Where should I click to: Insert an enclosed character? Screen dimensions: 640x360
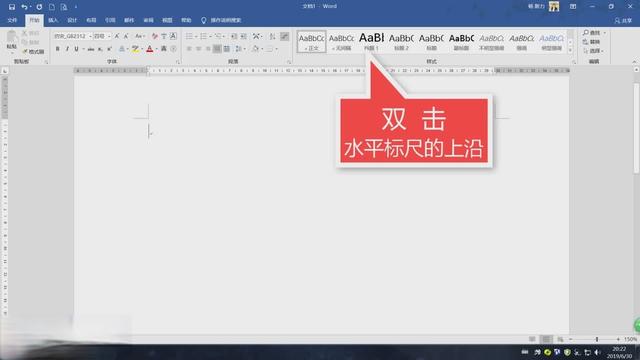coord(173,49)
